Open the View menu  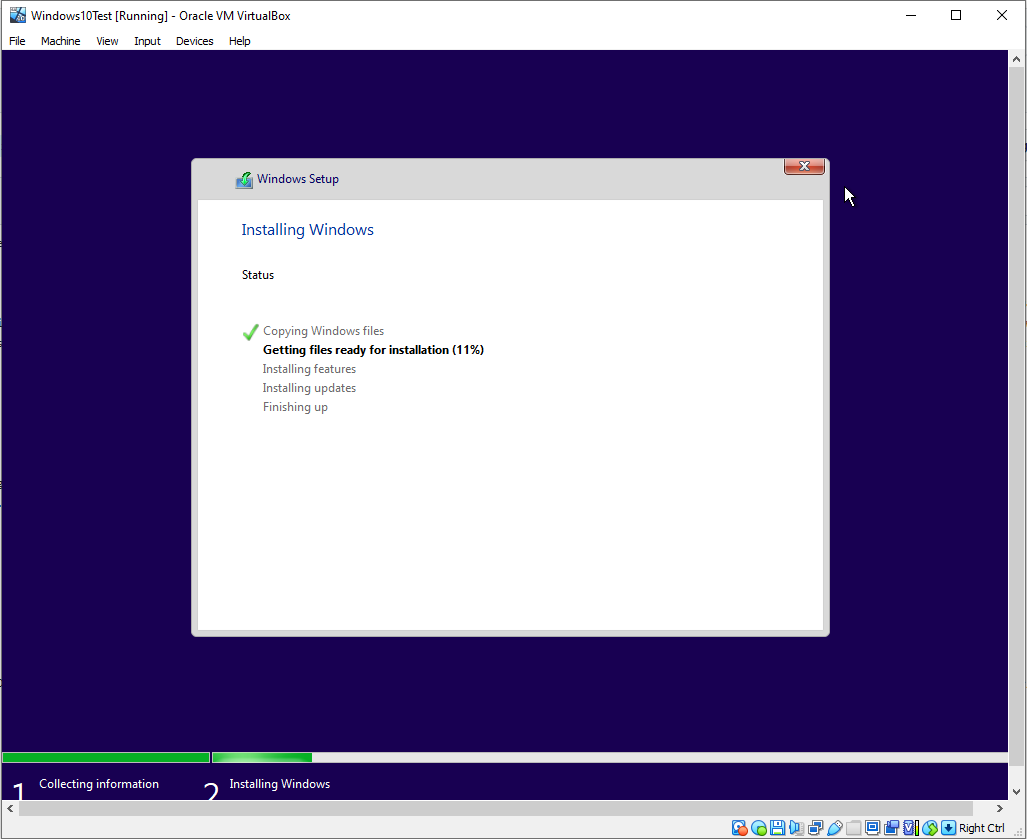107,41
